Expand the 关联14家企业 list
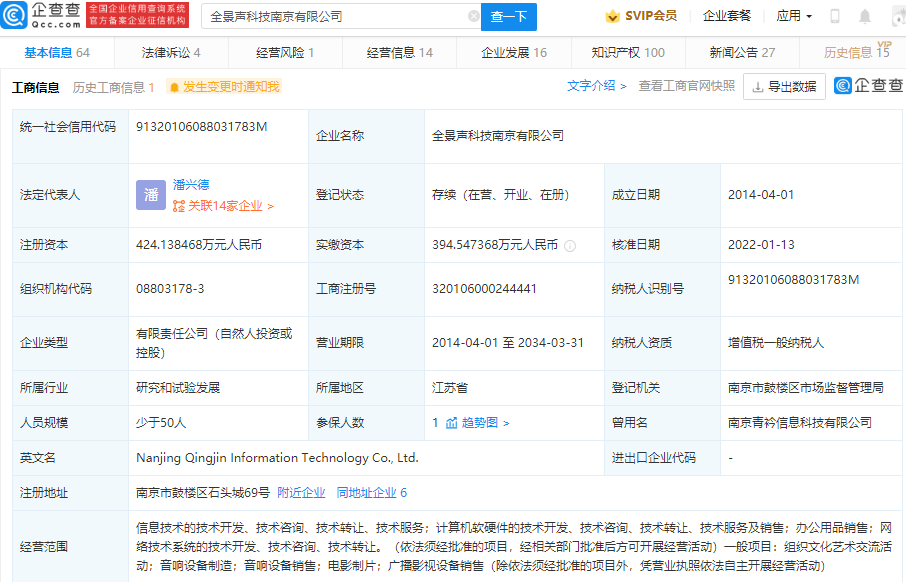Viewport: 906px width, 582px height. tap(223, 206)
